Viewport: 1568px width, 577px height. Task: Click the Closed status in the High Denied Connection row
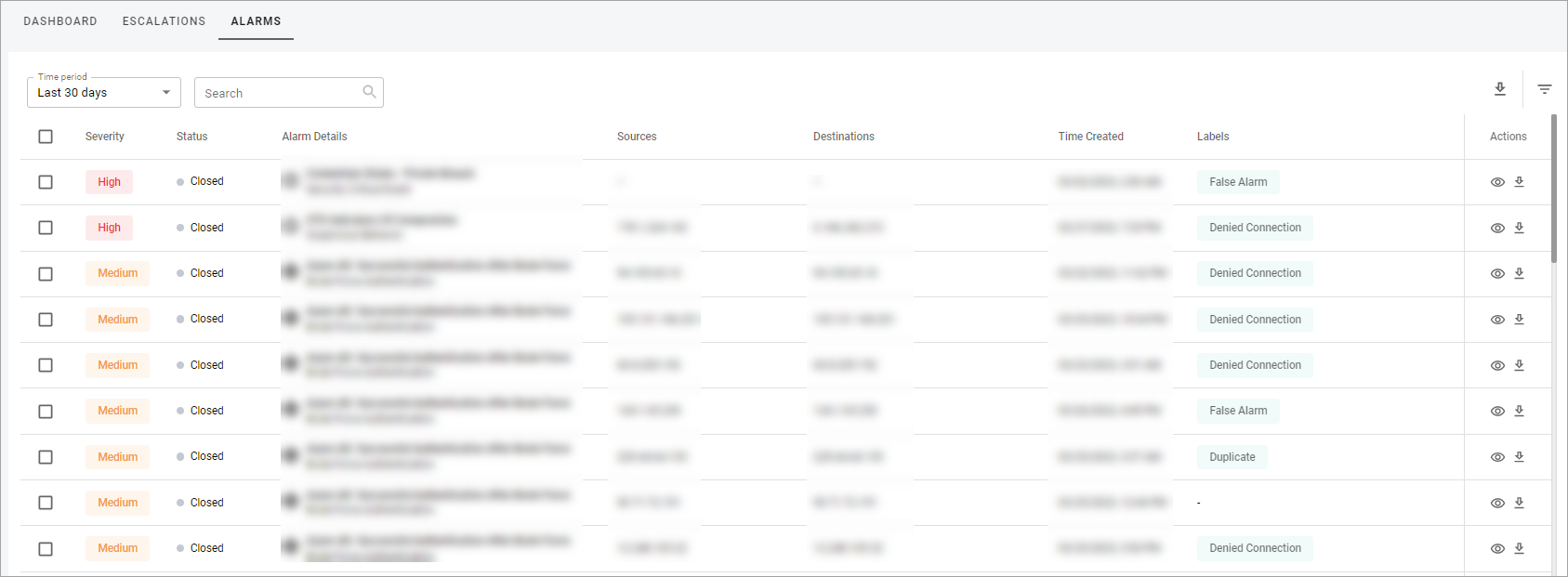tap(200, 228)
